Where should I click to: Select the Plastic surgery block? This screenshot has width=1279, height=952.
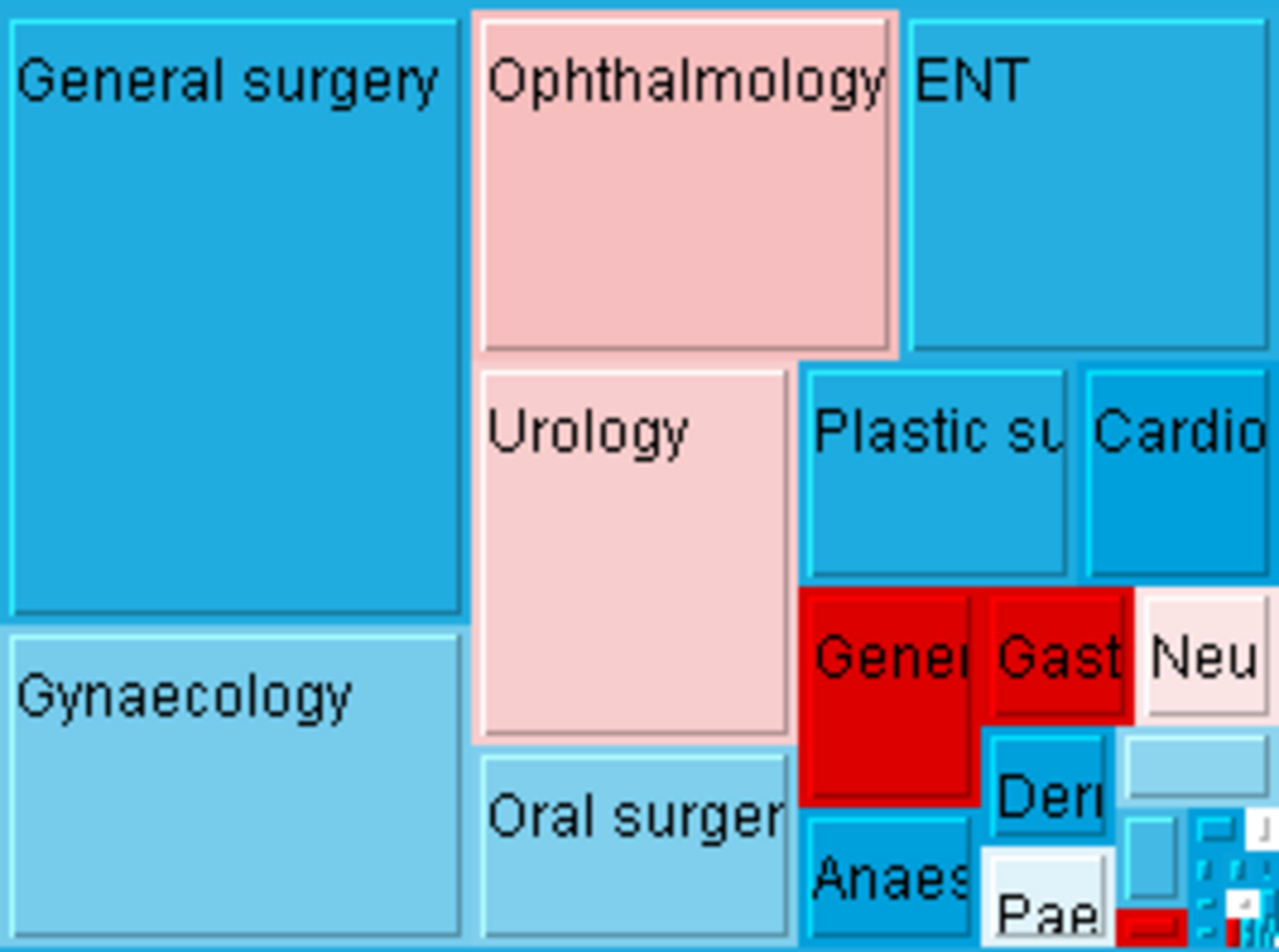coord(936,474)
